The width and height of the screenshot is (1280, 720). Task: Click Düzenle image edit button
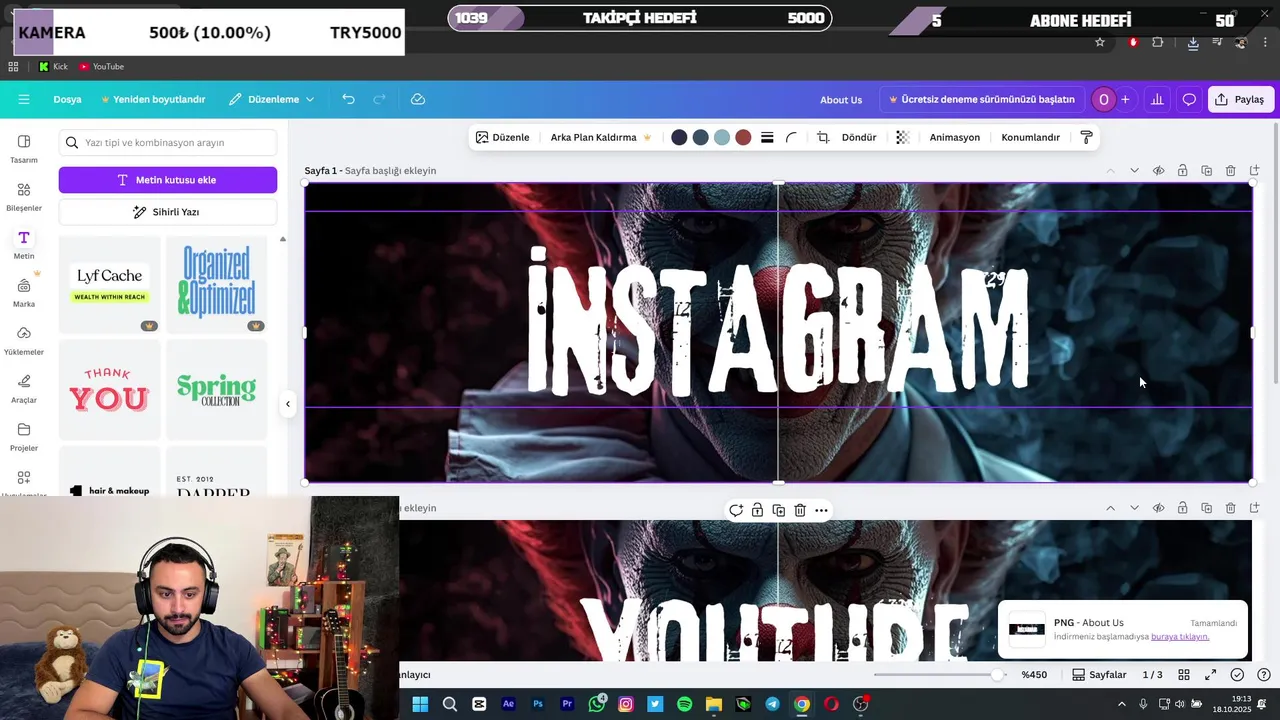pos(503,137)
